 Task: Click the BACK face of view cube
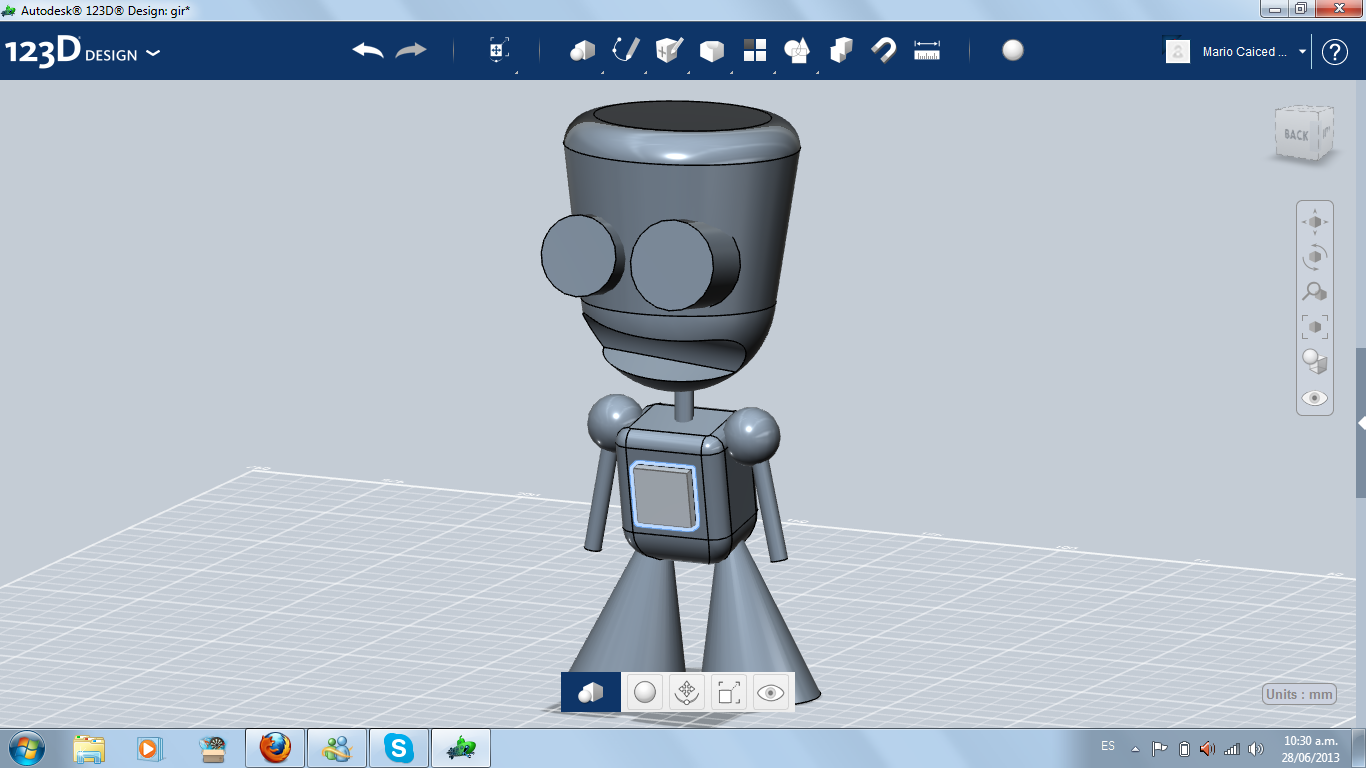point(1297,134)
